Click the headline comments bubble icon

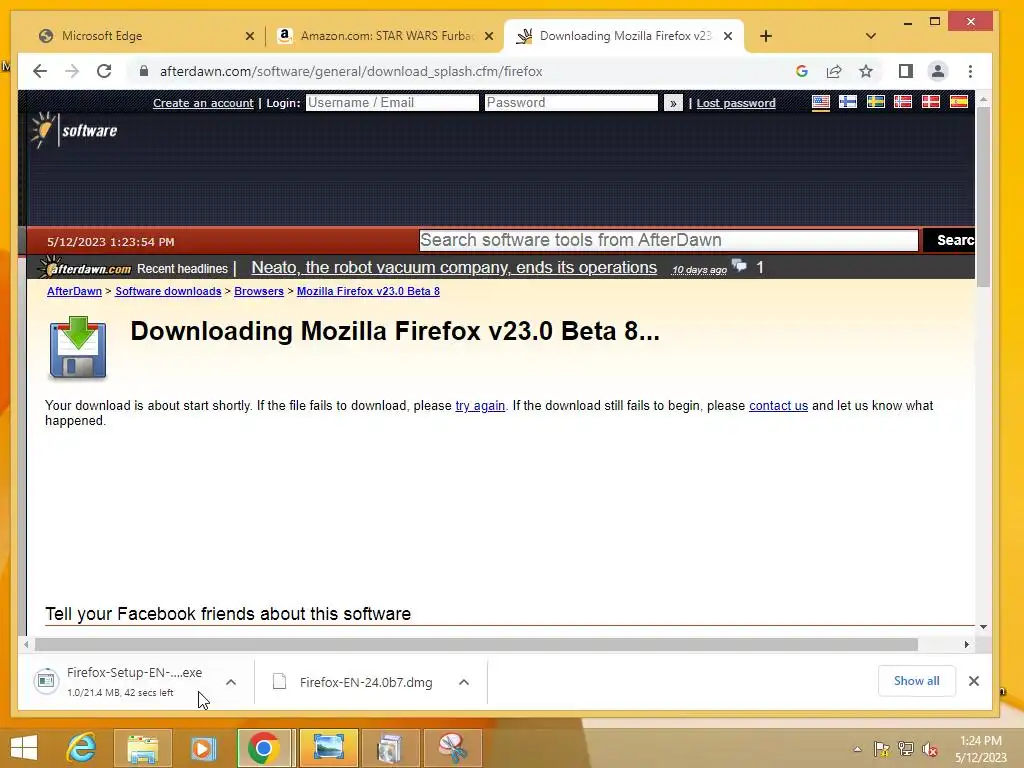tap(739, 265)
